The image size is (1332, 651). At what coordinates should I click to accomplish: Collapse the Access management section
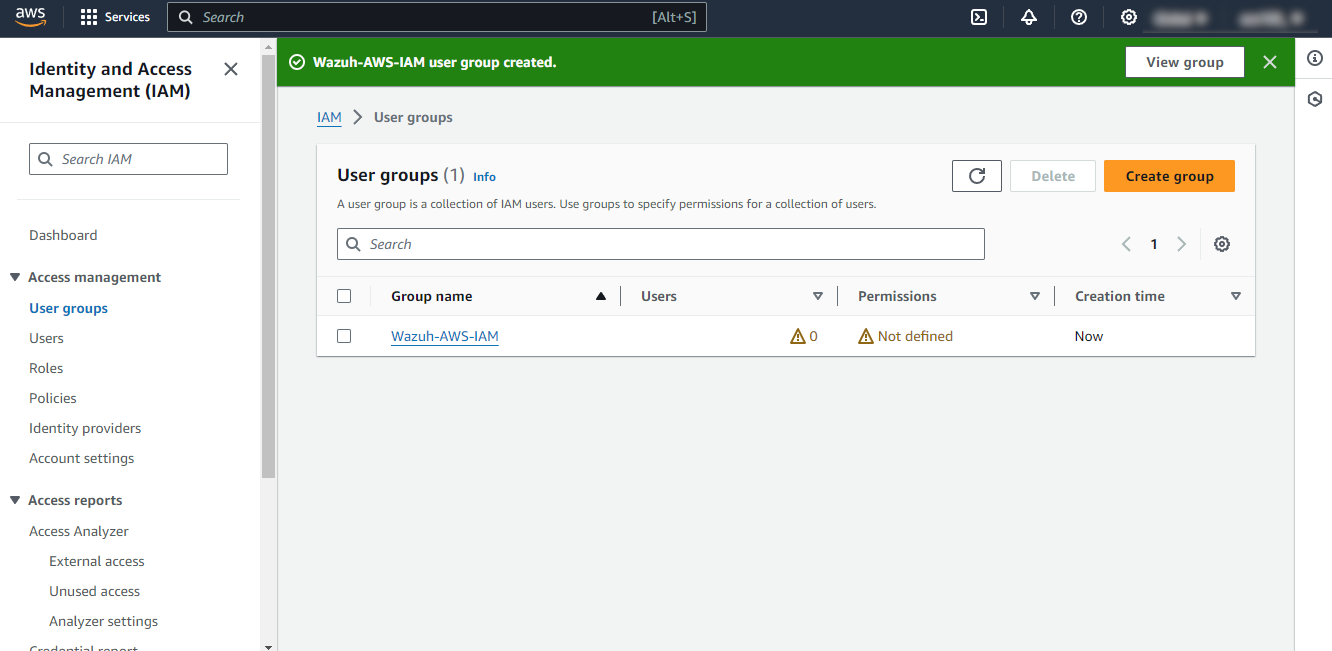click(x=15, y=277)
